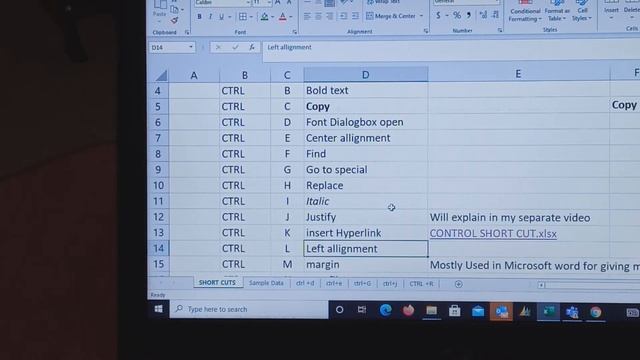Open Alignment group dialog launcher
Screen dimensions: 640x360
tap(426, 31)
